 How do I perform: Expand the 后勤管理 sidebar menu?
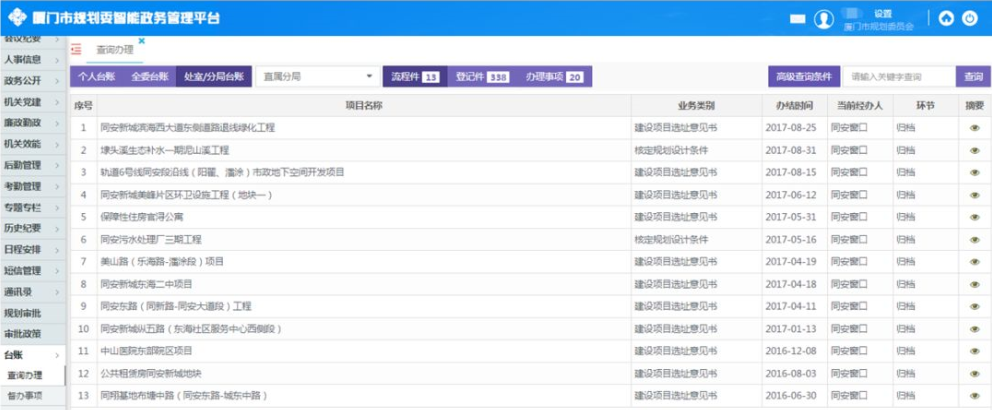click(x=33, y=165)
